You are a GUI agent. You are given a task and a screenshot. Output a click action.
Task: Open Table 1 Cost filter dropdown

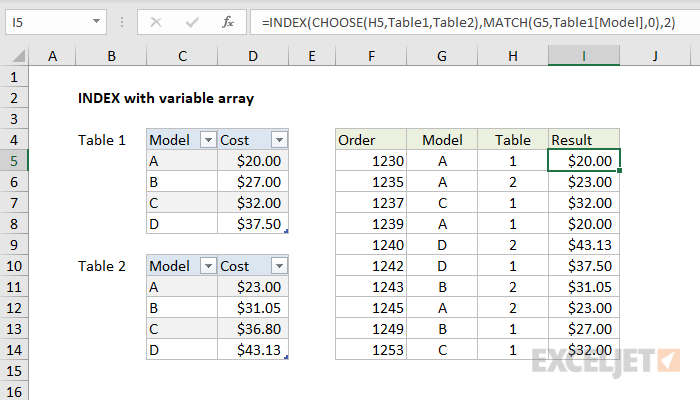(279, 140)
